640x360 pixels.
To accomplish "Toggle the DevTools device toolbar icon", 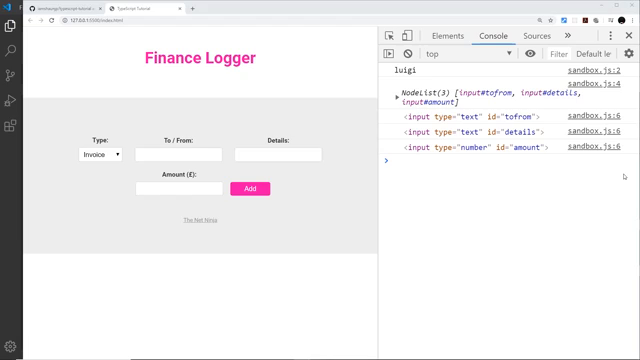I will [407, 36].
